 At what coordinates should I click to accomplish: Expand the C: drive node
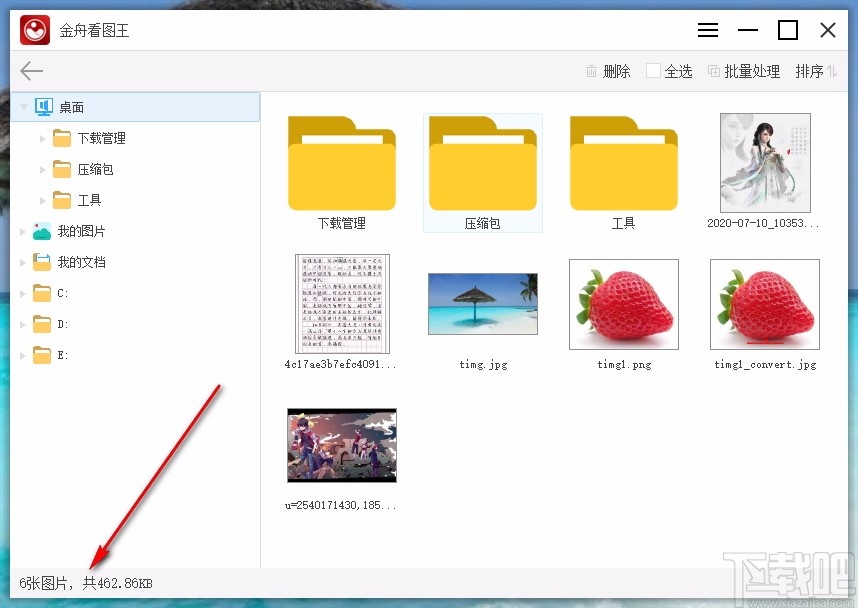tap(22, 293)
